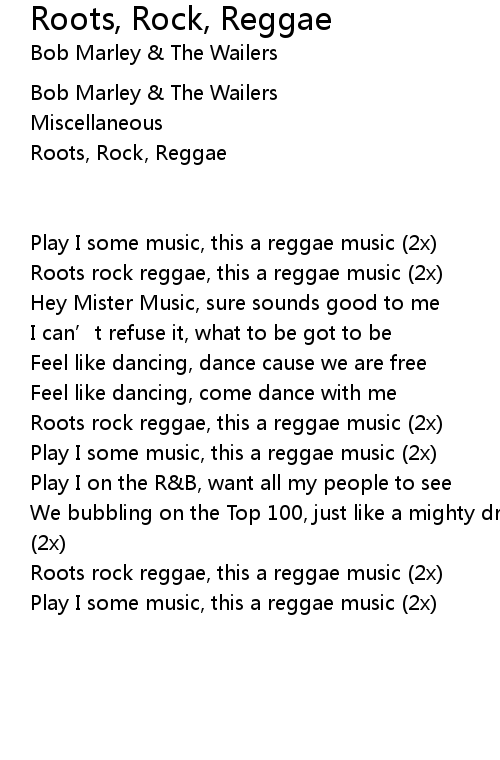Select the Miscellaneous album line
Image resolution: width=500 pixels, height=760 pixels.
(96, 123)
